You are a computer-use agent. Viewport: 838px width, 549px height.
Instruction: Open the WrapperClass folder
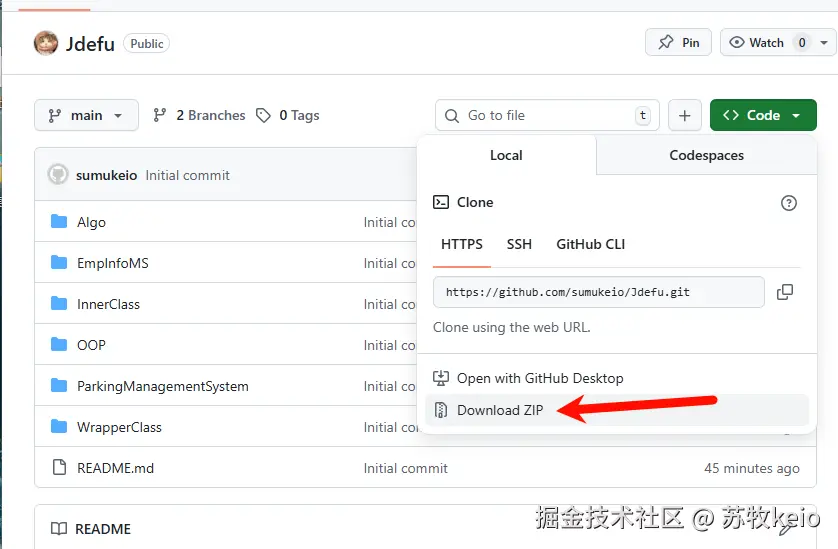point(119,427)
